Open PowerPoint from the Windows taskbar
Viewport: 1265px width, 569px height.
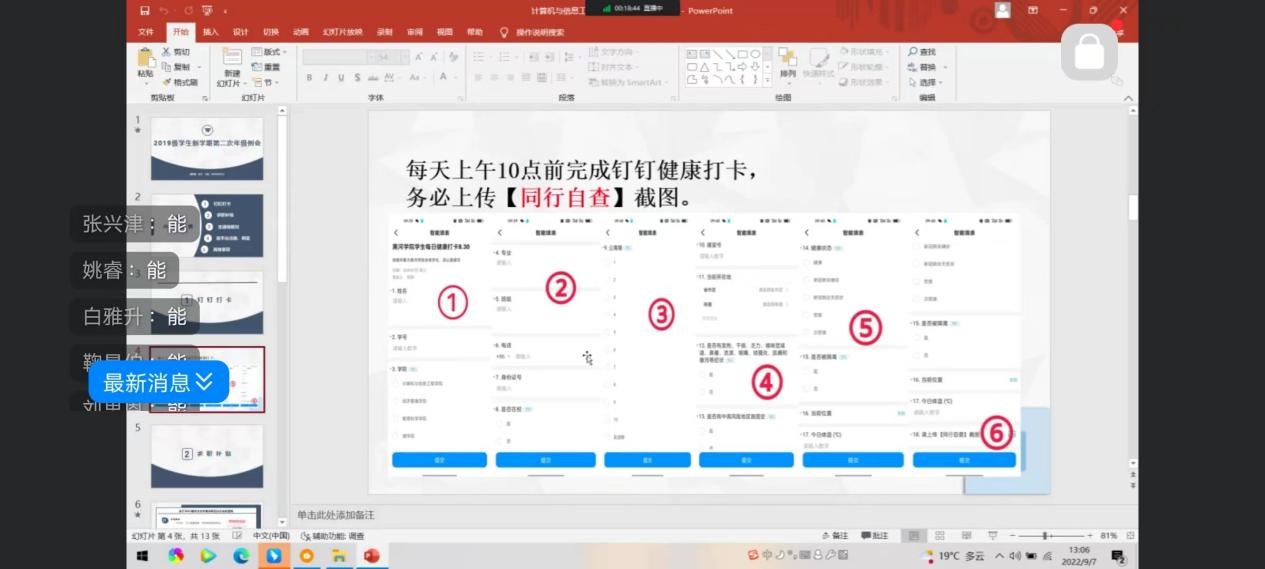click(x=372, y=555)
